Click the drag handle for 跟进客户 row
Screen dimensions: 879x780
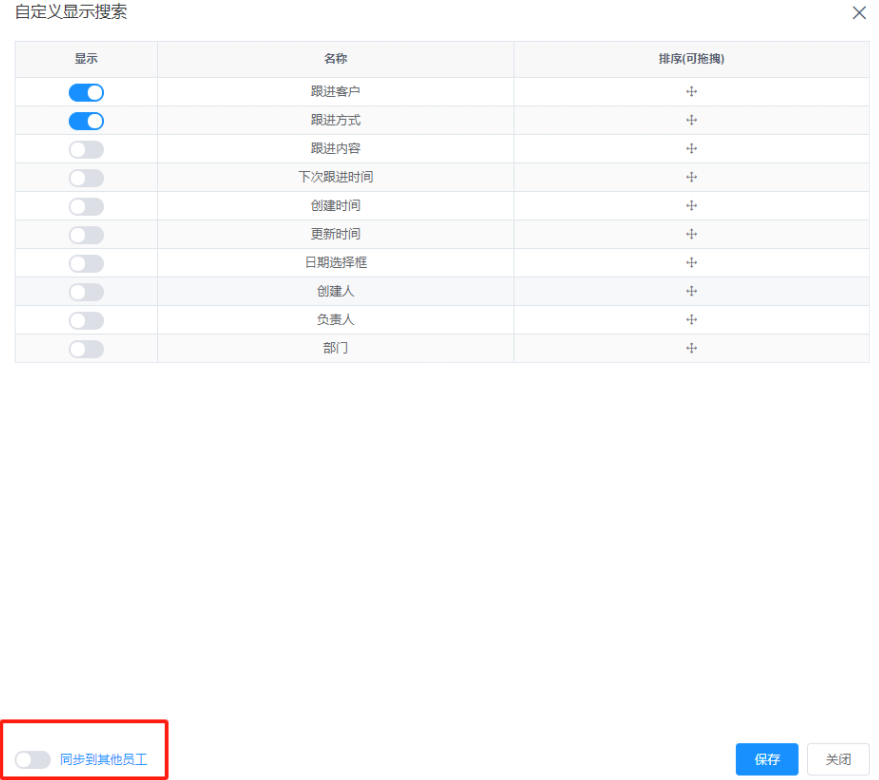pyautogui.click(x=692, y=91)
